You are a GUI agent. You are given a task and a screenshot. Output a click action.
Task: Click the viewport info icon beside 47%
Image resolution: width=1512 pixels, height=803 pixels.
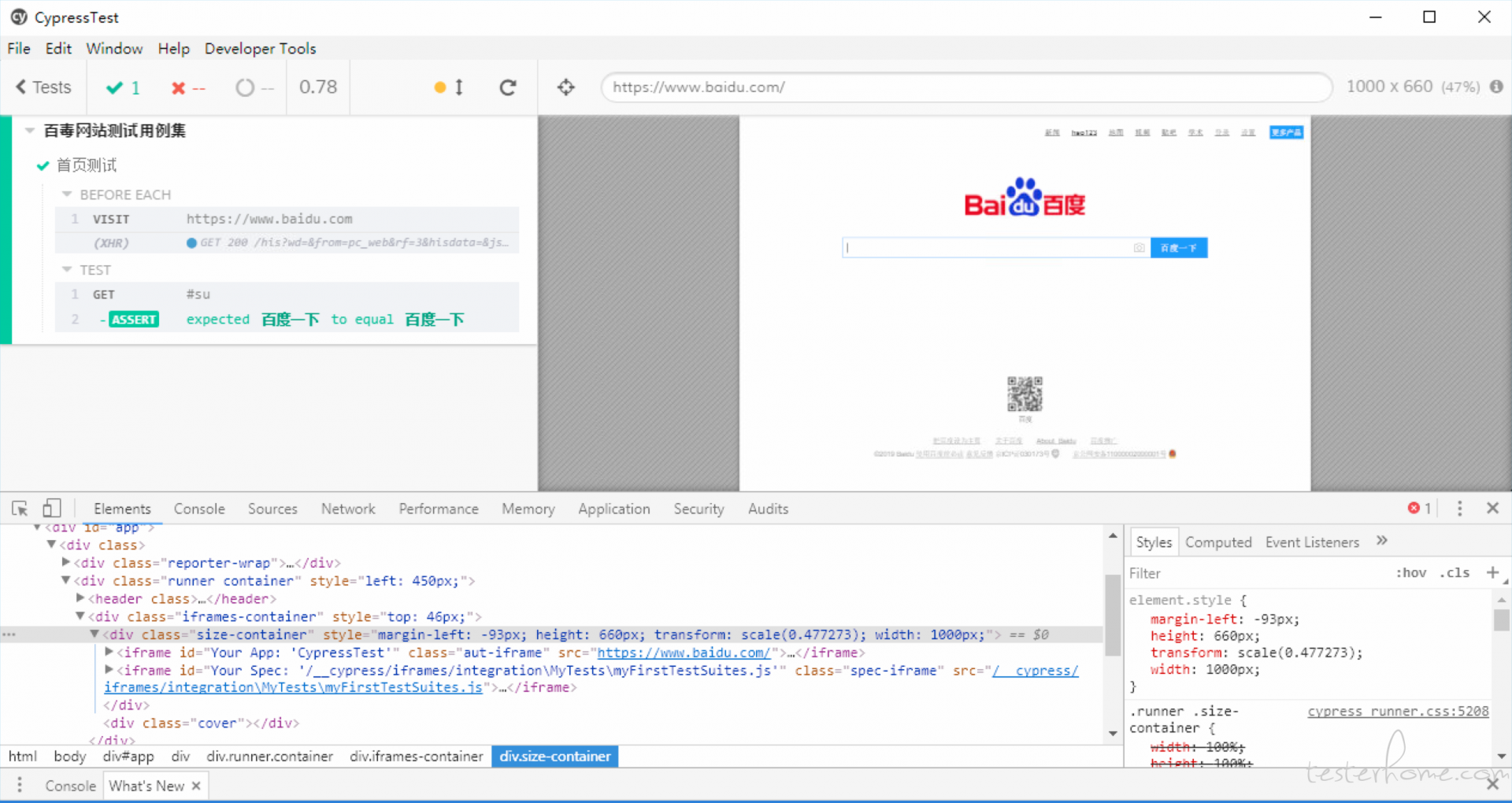point(1496,87)
